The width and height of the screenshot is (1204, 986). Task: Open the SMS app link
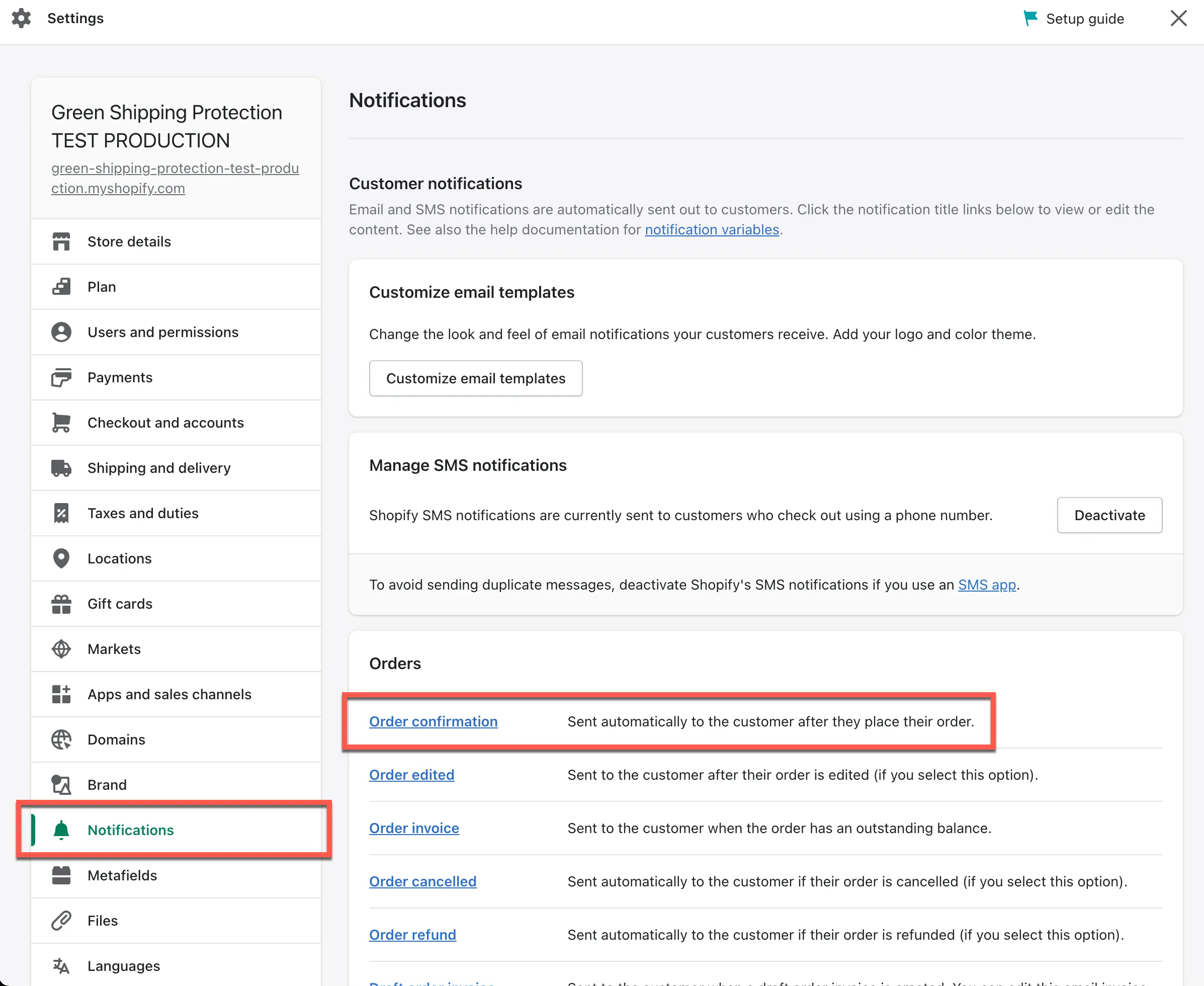[x=987, y=585]
